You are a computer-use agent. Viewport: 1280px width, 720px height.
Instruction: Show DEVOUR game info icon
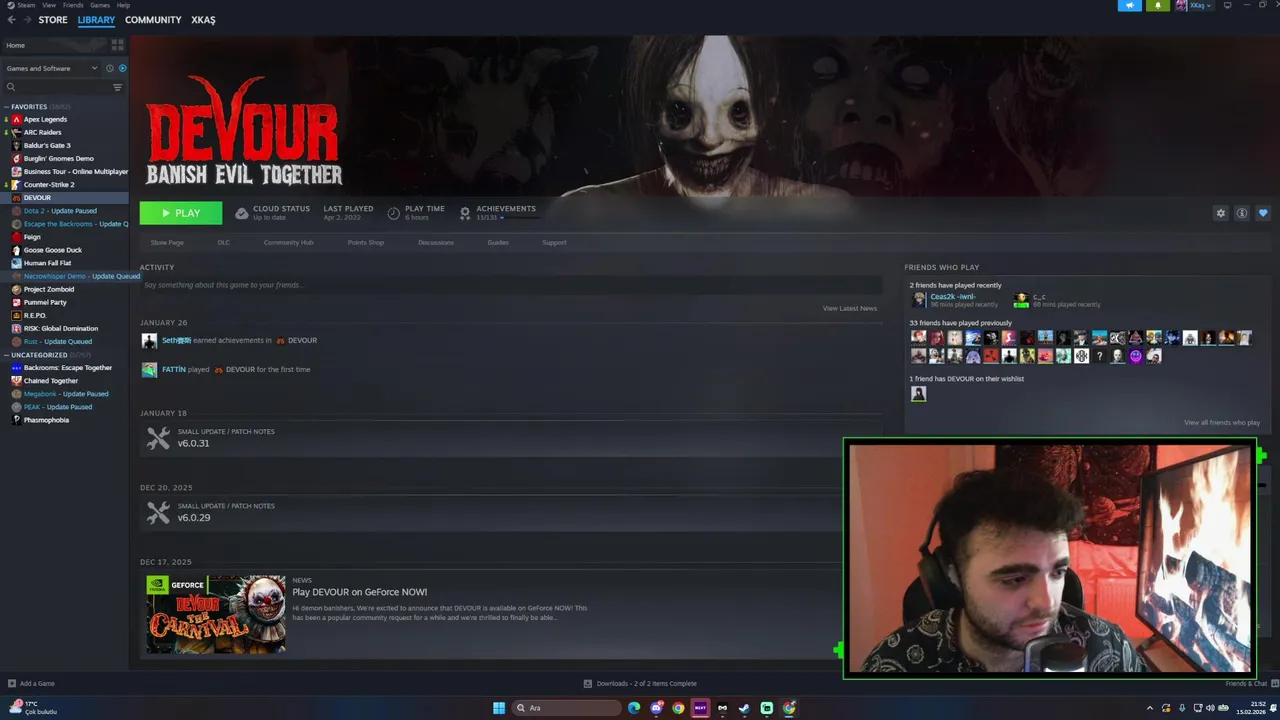pos(1241,213)
